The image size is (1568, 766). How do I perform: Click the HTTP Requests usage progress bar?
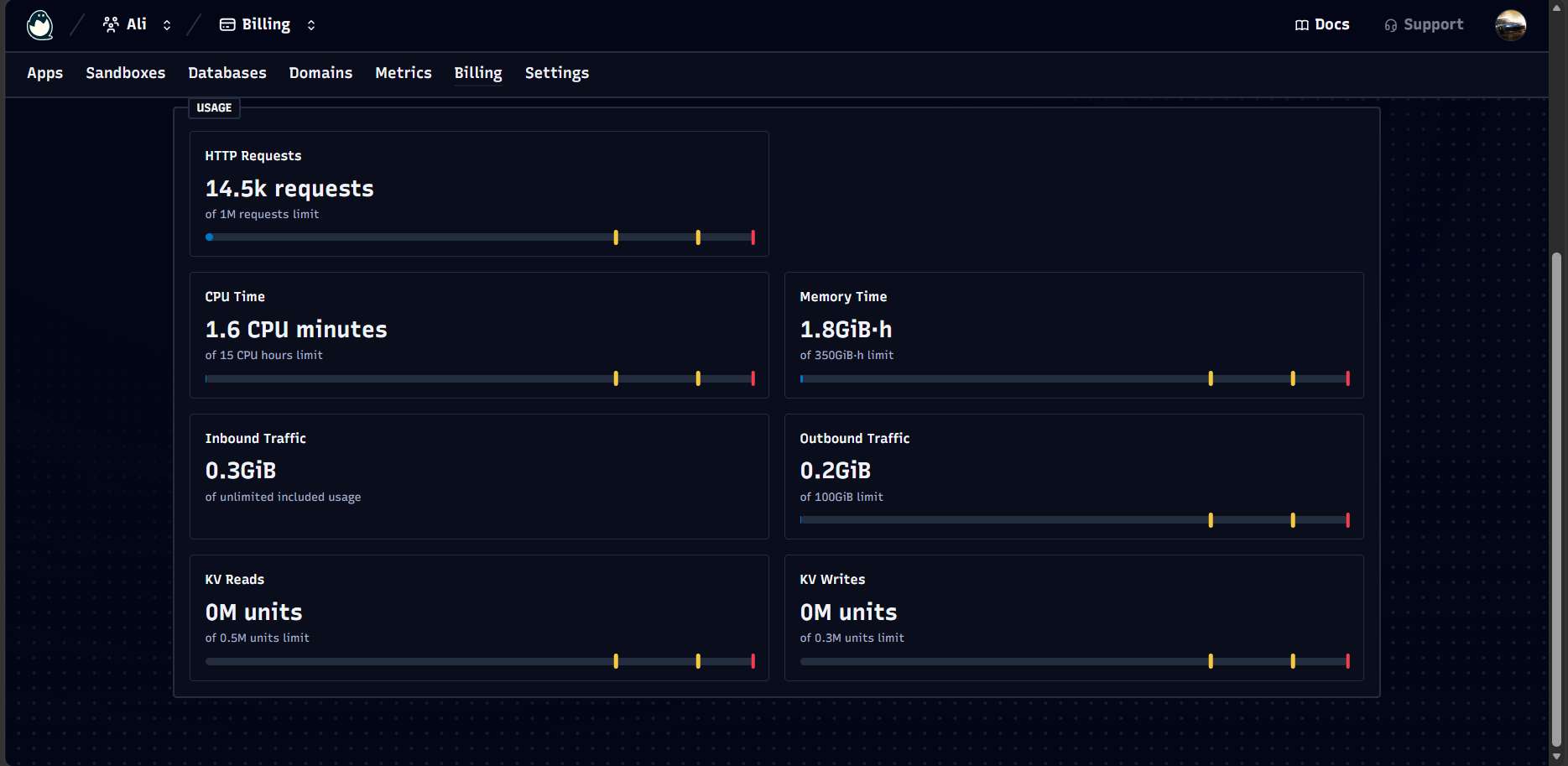coord(480,237)
